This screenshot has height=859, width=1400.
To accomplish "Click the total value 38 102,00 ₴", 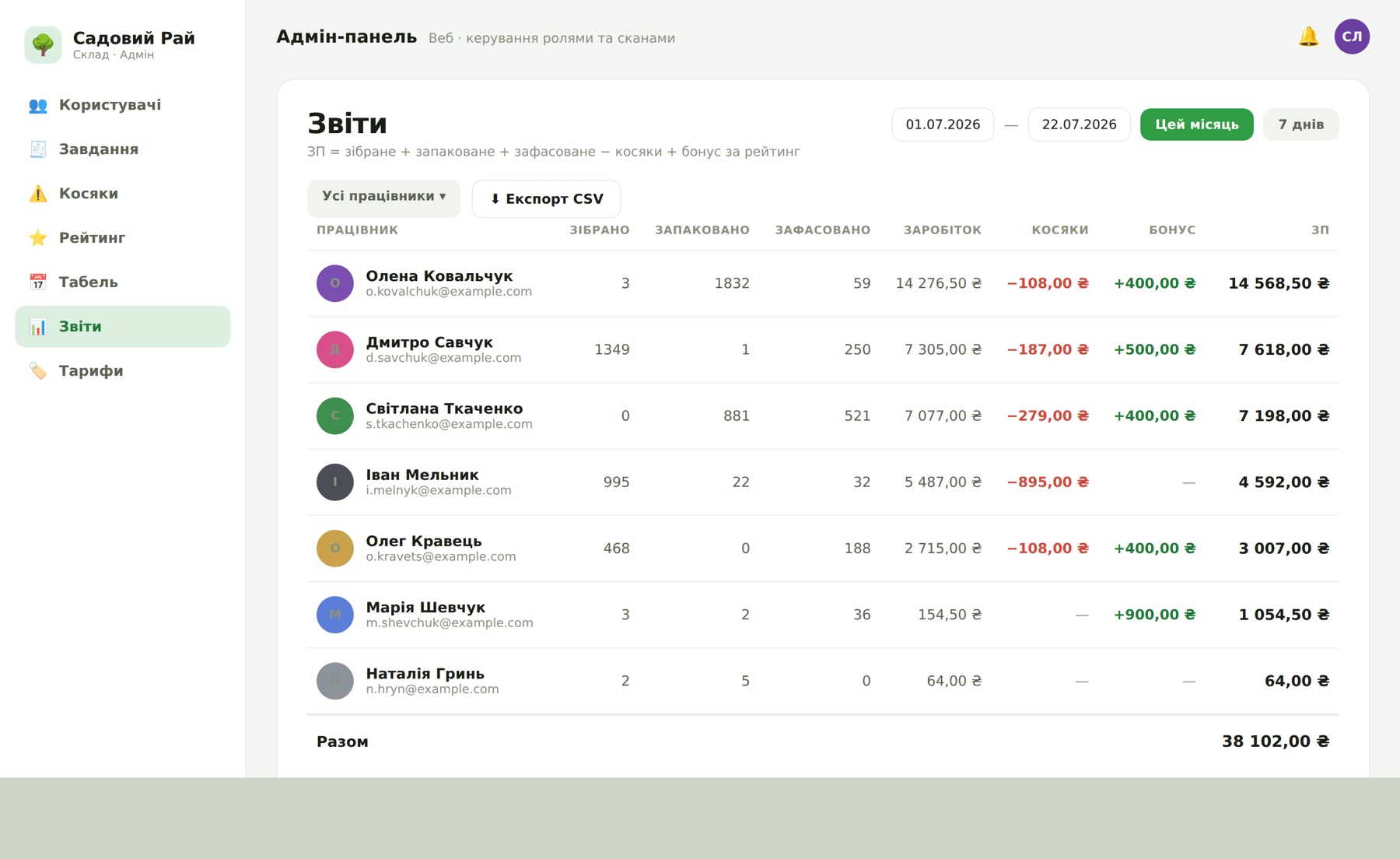I will click(x=1276, y=742).
